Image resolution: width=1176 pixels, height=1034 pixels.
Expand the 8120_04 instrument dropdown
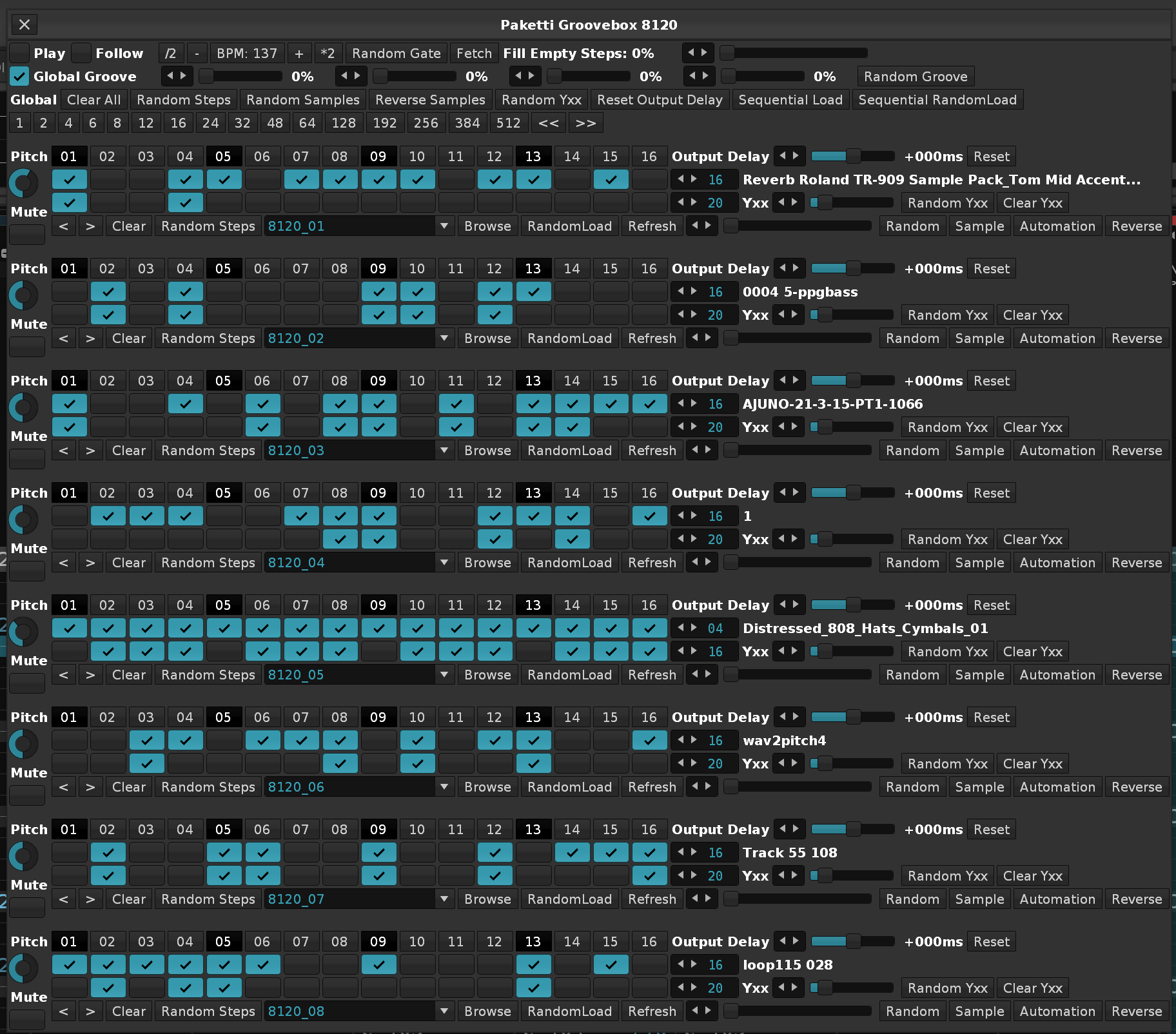pos(444,563)
